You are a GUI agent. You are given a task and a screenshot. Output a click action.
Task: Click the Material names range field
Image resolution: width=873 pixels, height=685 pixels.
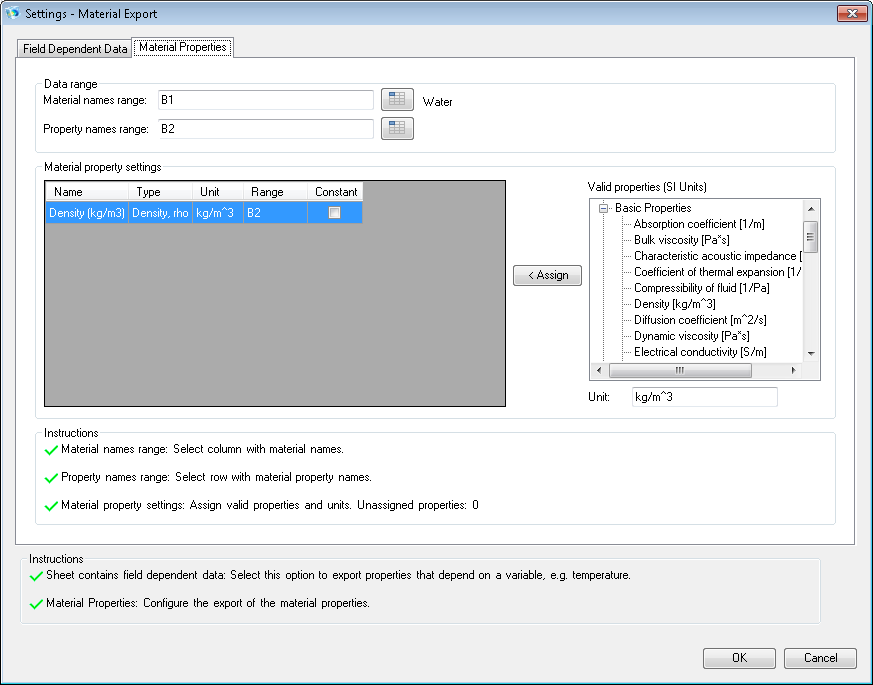pos(264,100)
